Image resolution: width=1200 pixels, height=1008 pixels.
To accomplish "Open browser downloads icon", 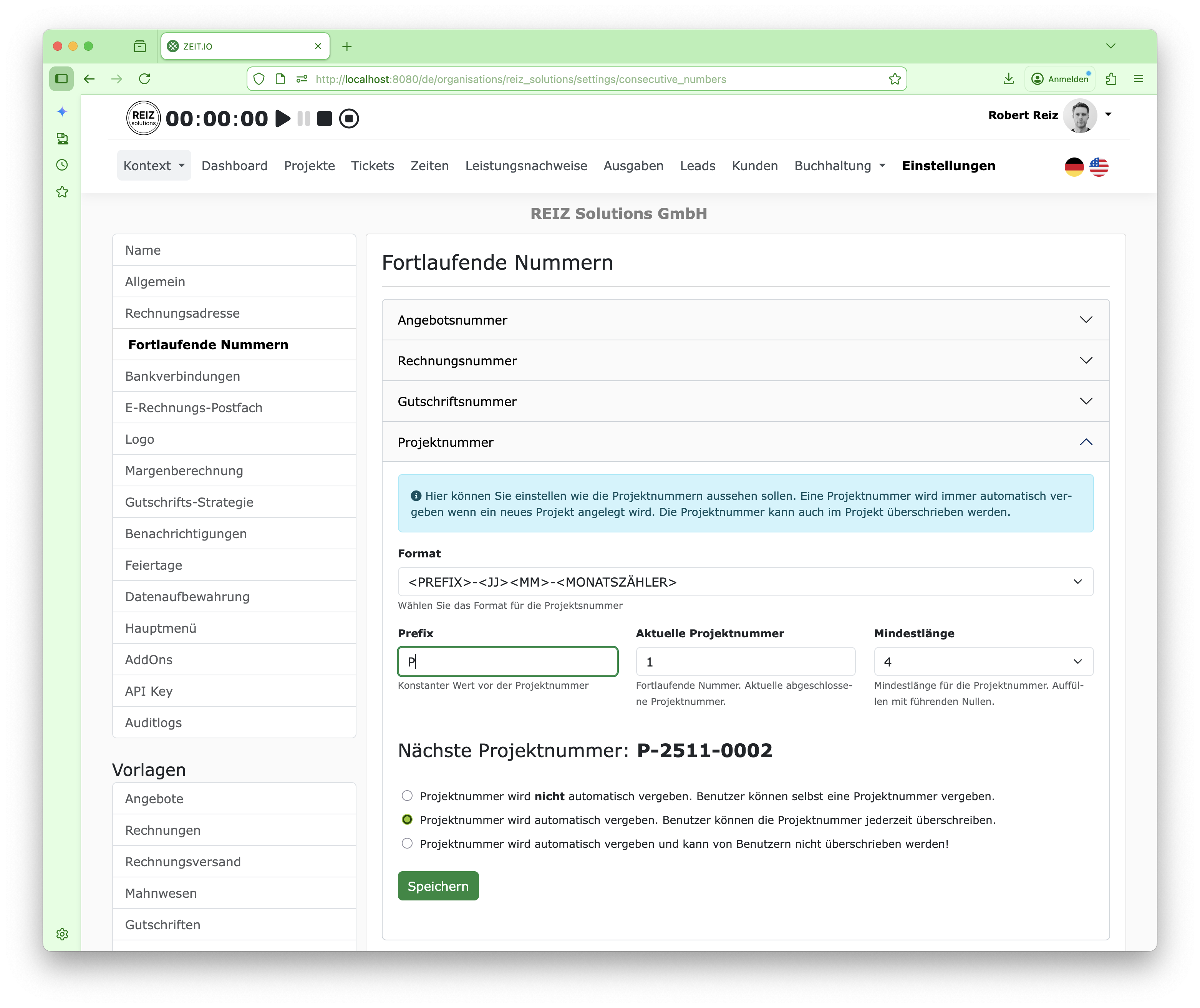I will (1009, 79).
